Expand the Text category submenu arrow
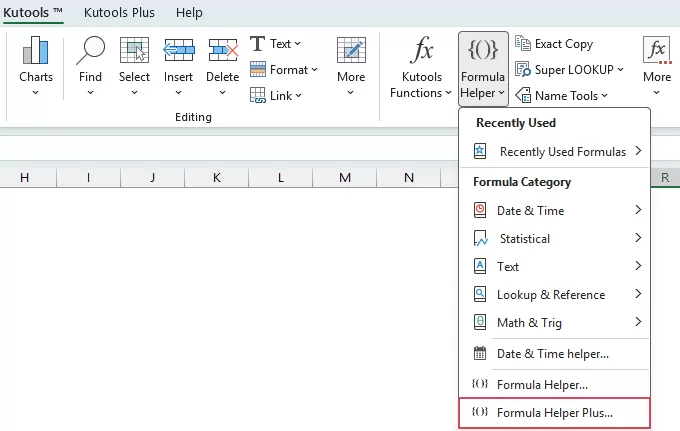Viewport: 680px width, 431px height. click(638, 266)
